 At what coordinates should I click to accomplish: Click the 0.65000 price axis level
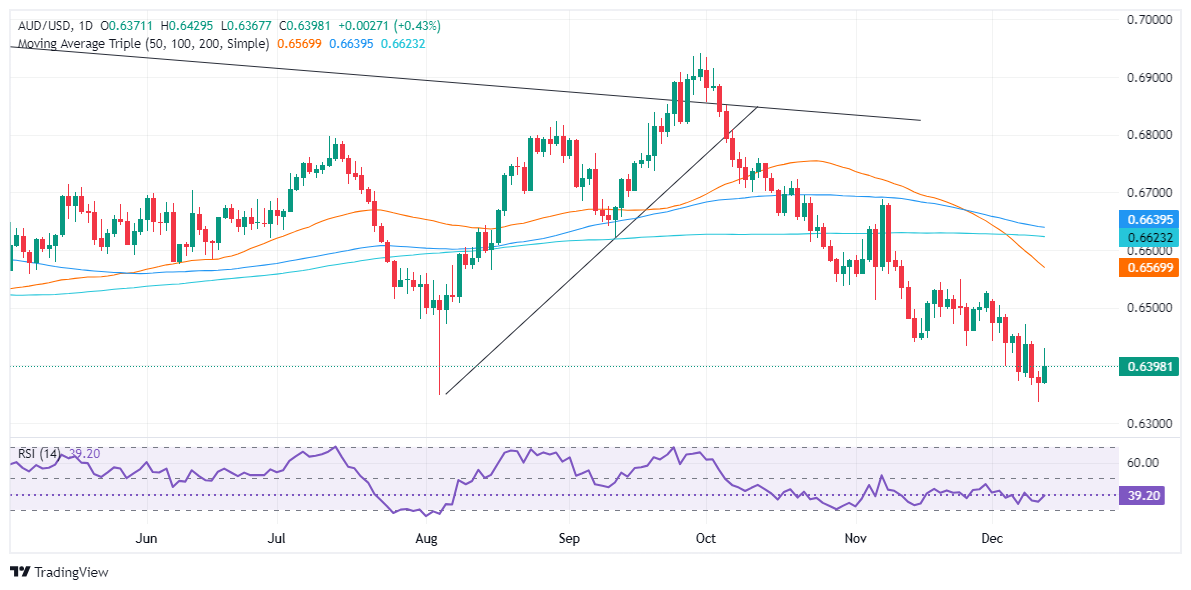tap(1152, 308)
